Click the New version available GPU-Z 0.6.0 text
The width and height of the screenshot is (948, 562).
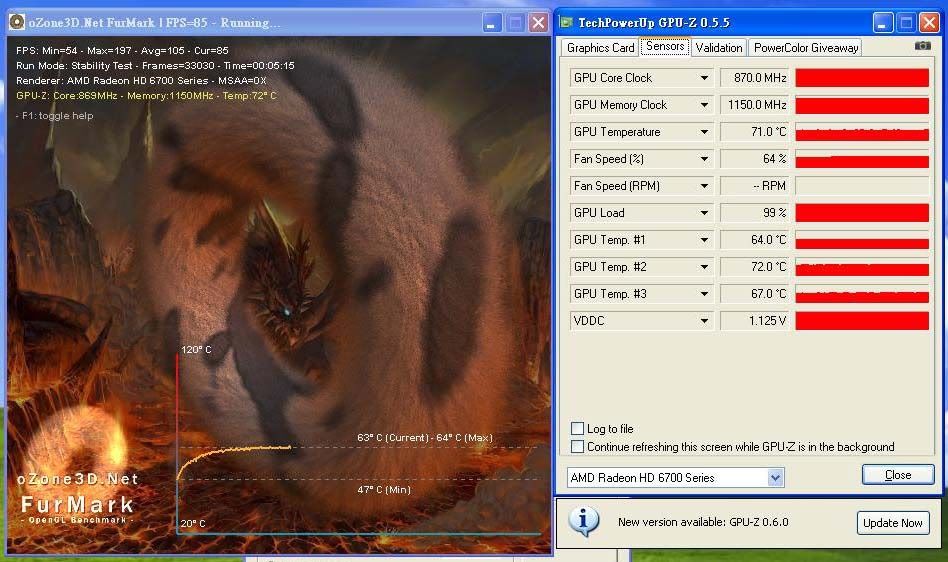(x=703, y=522)
